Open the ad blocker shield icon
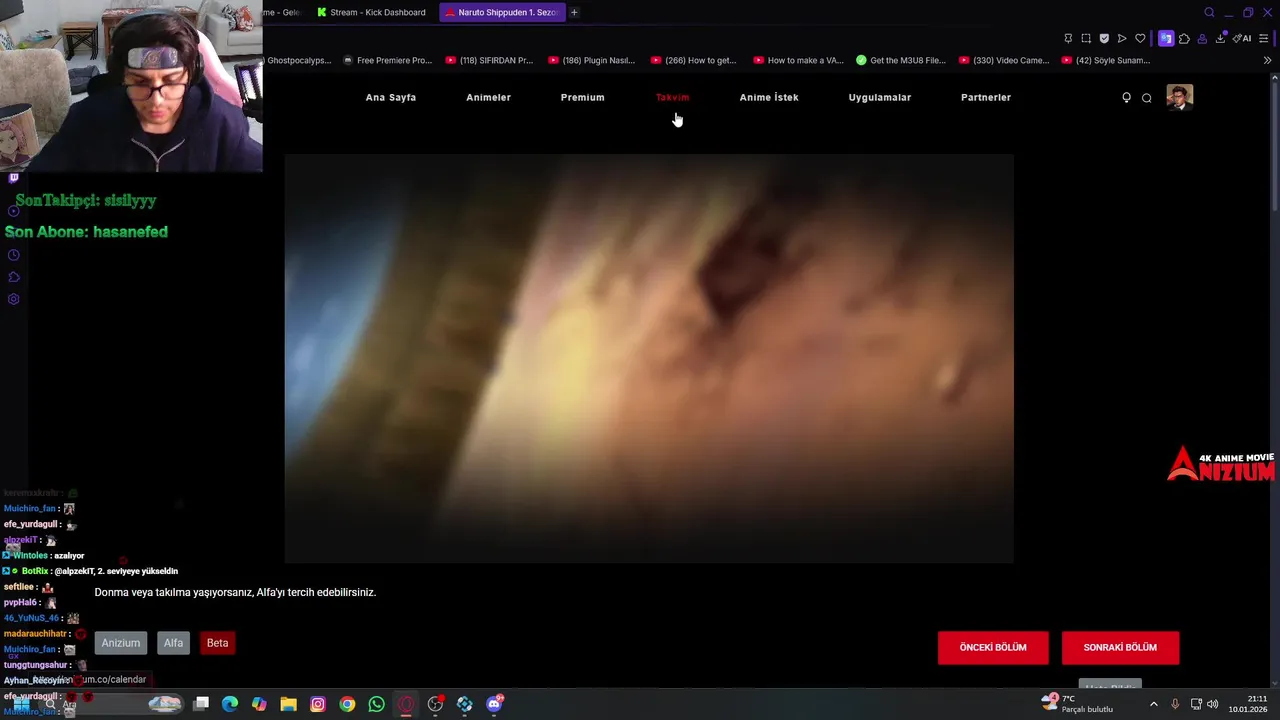 pos(1104,39)
